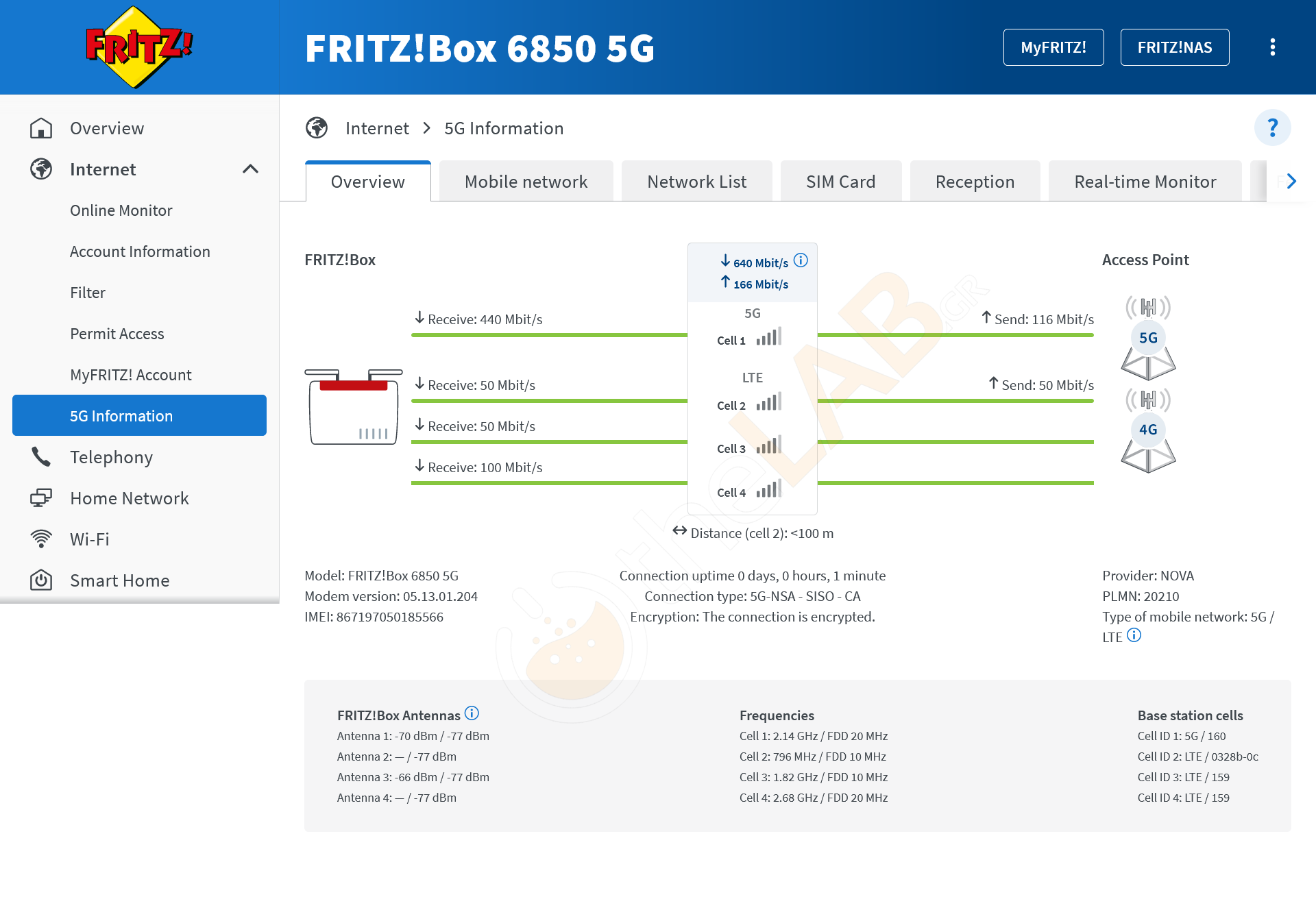The width and height of the screenshot is (1316, 897).
Task: Go to the Wi-Fi sidebar section
Action: click(x=90, y=539)
